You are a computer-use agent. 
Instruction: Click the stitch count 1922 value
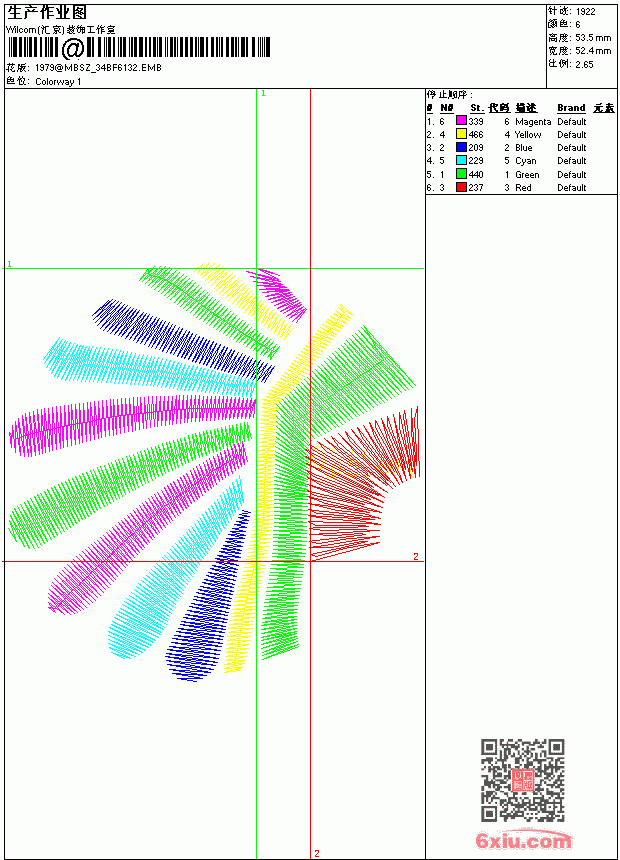(x=585, y=12)
